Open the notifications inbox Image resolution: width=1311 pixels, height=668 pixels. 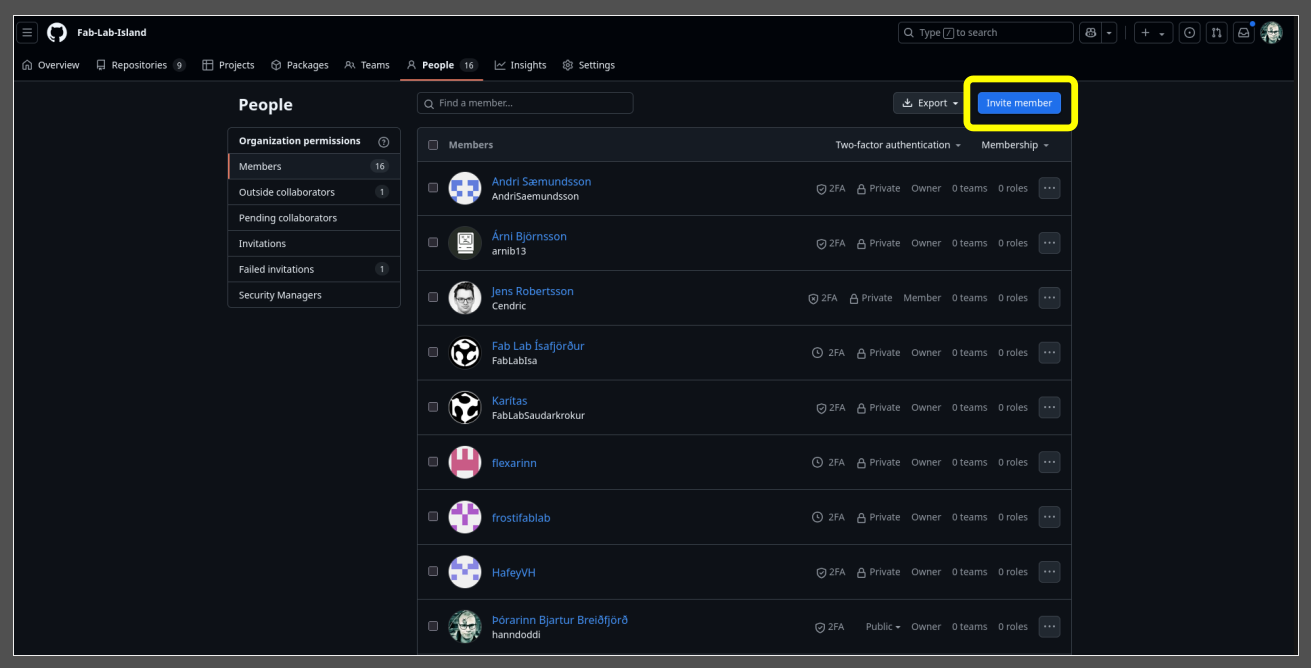click(x=1243, y=33)
